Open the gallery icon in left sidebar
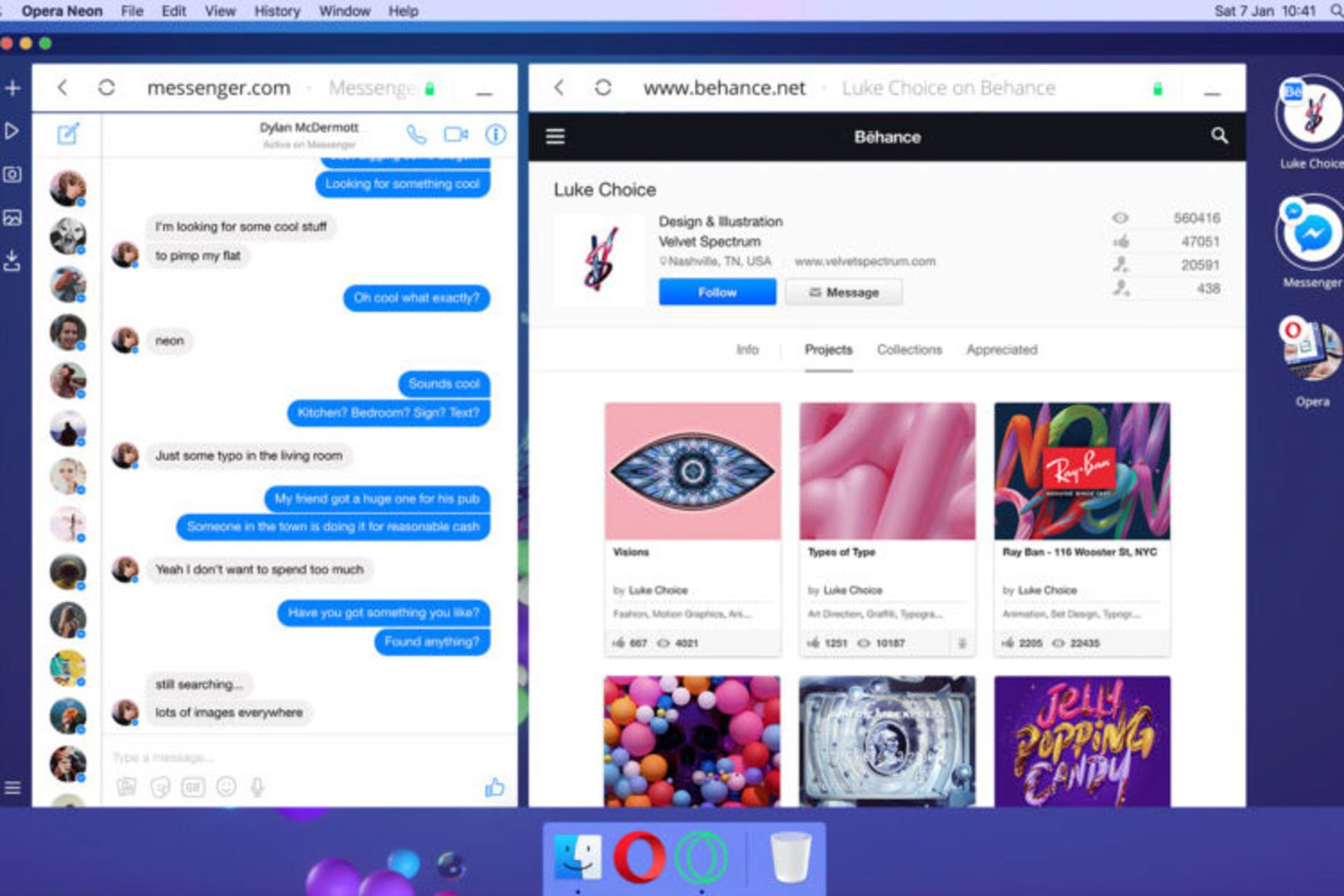 (x=13, y=218)
